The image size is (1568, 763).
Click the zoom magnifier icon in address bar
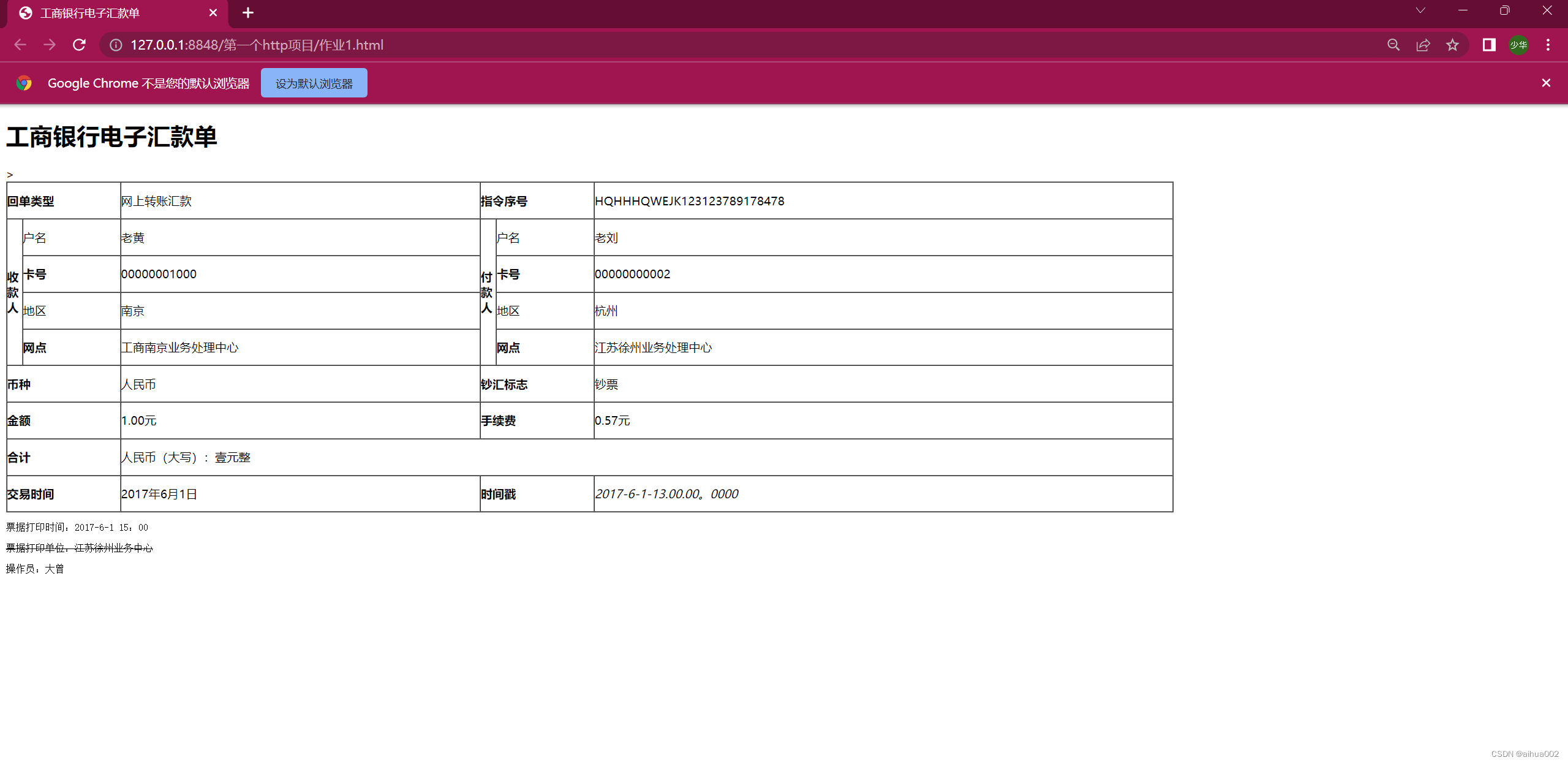1393,45
